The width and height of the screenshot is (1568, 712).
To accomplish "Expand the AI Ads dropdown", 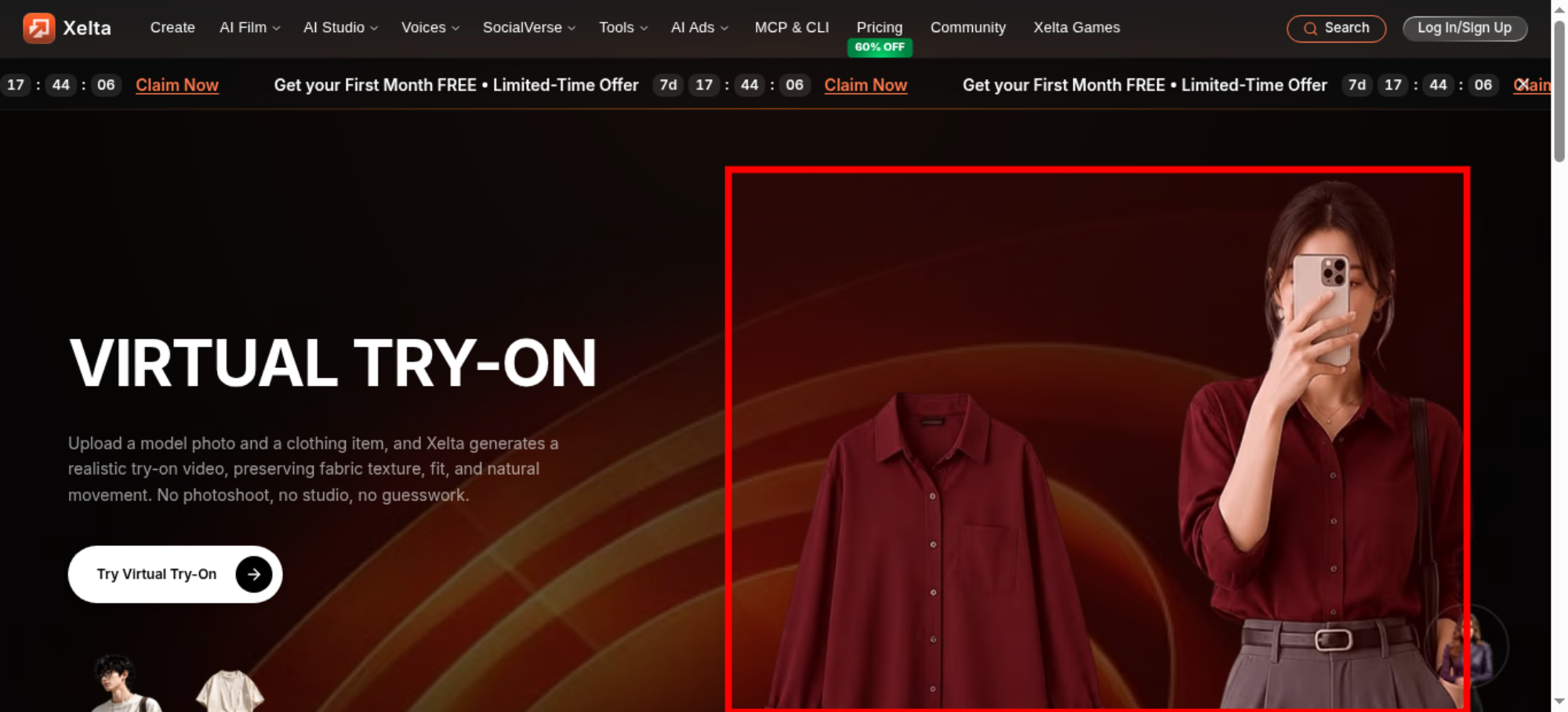I will click(x=699, y=27).
